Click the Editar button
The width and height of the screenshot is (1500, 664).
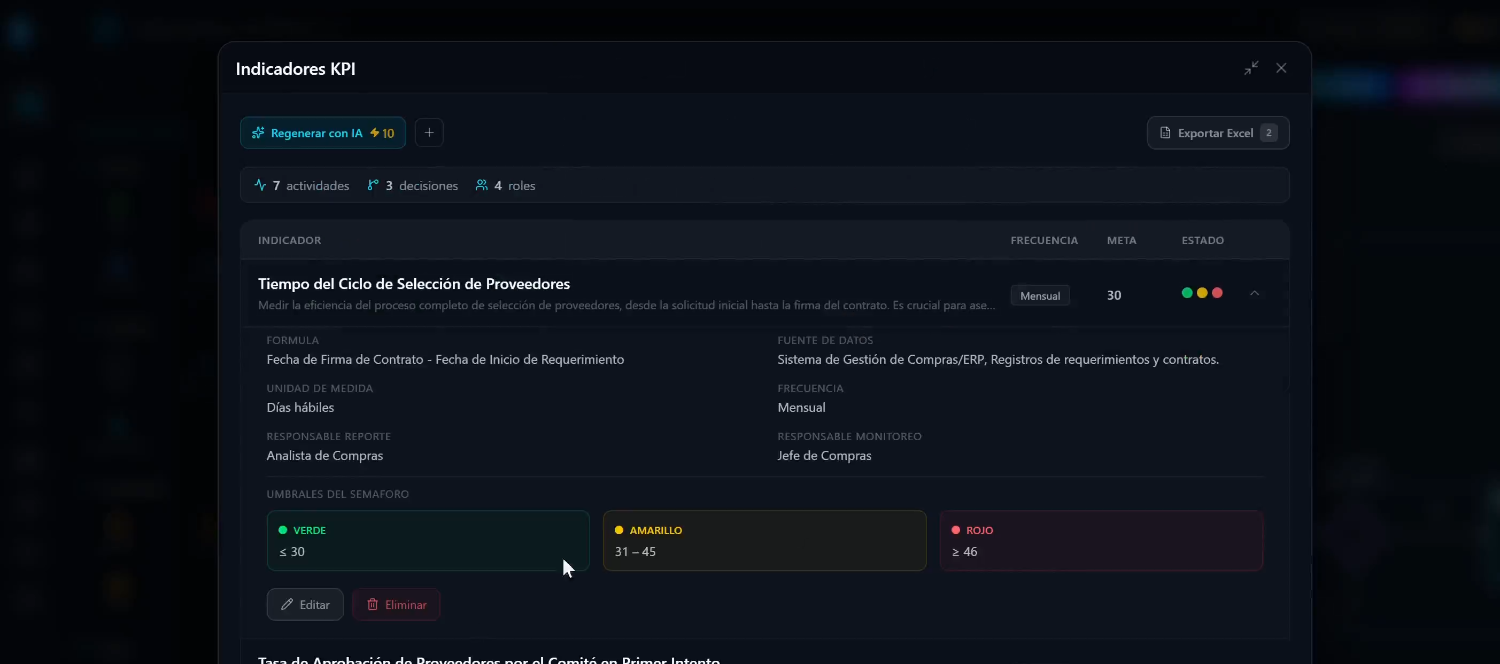pos(305,604)
